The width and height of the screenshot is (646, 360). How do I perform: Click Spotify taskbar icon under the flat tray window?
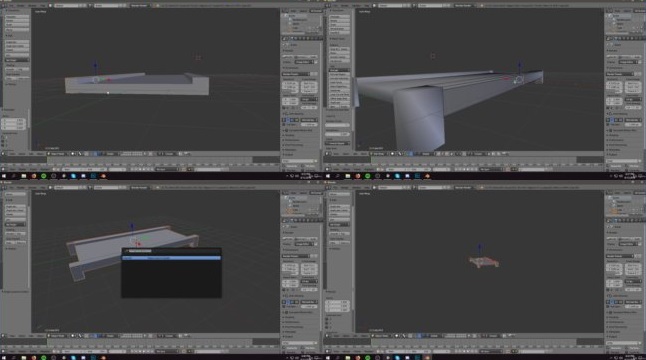tap(44, 176)
